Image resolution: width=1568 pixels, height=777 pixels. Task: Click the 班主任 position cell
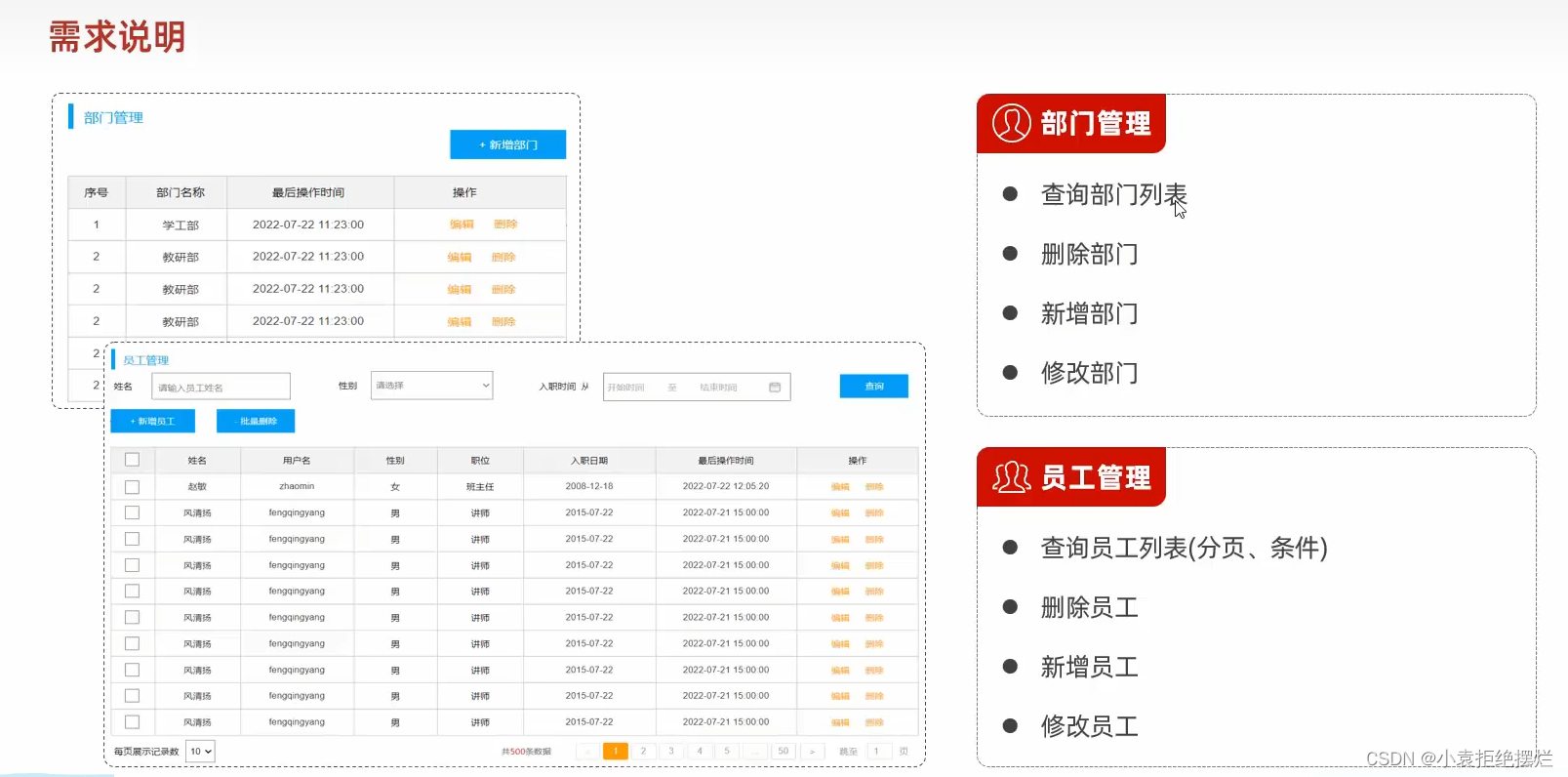point(480,486)
